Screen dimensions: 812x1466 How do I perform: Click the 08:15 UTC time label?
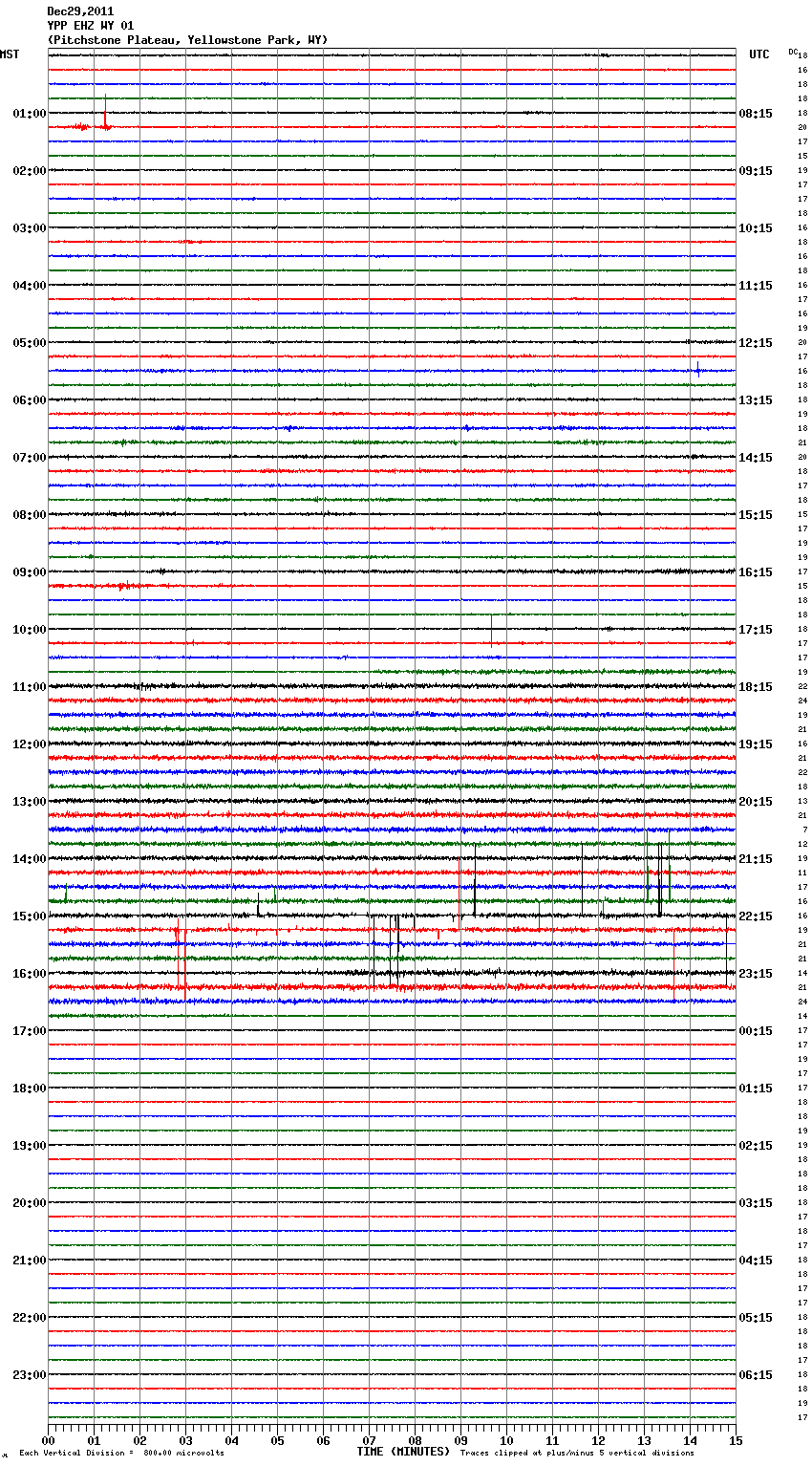pyautogui.click(x=756, y=114)
